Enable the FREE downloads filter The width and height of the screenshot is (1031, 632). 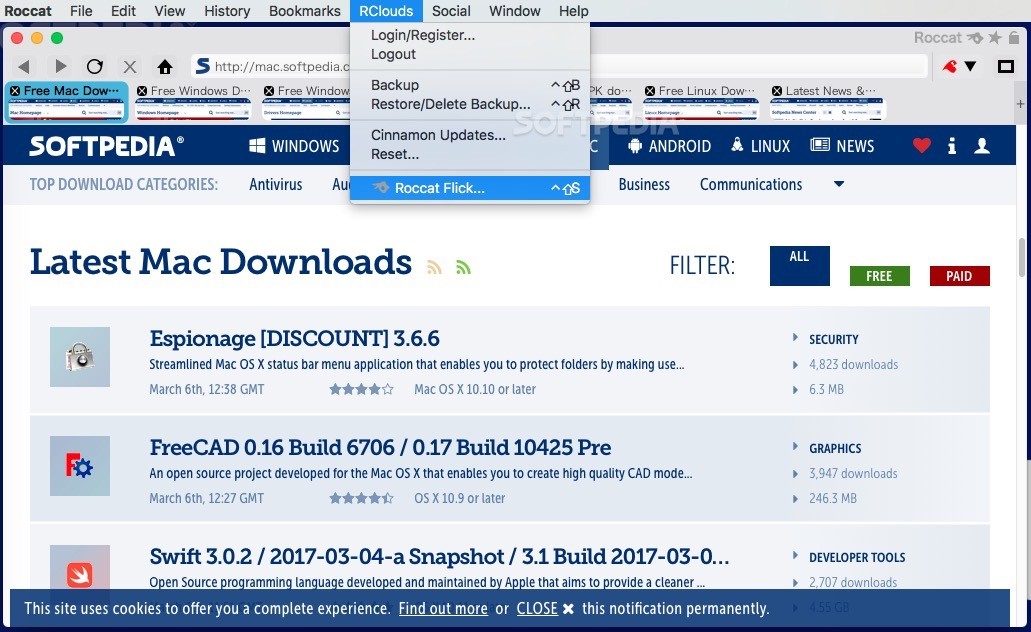click(879, 276)
